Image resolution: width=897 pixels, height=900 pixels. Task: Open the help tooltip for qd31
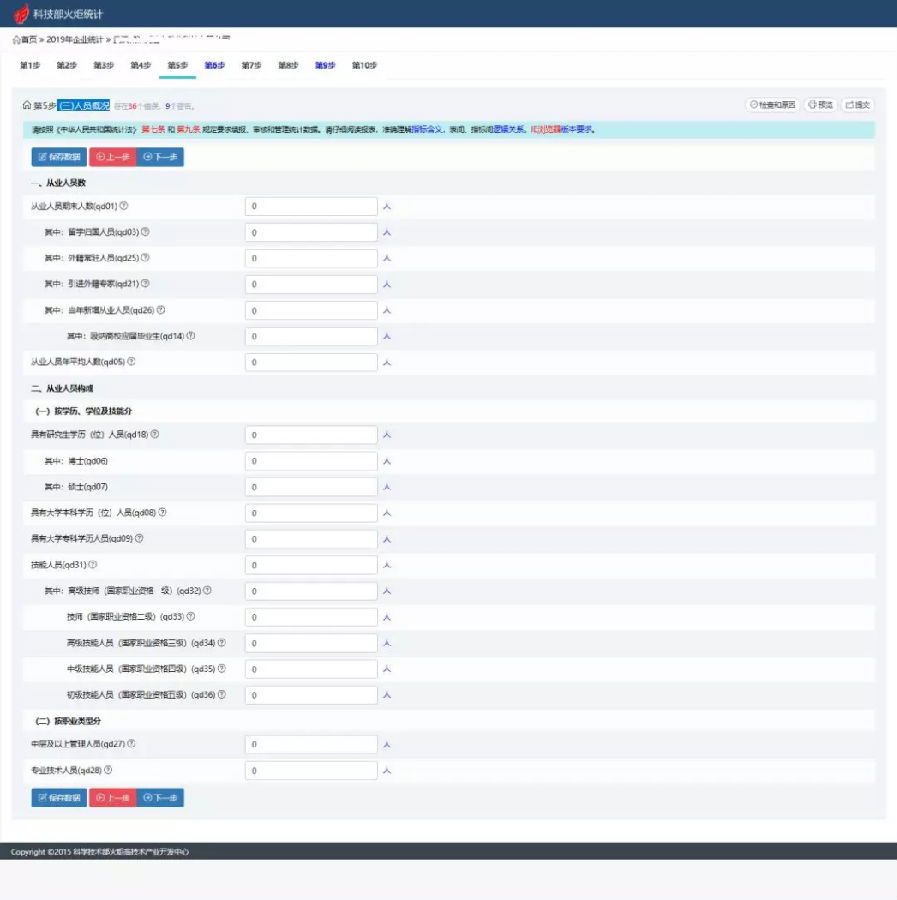(93, 565)
